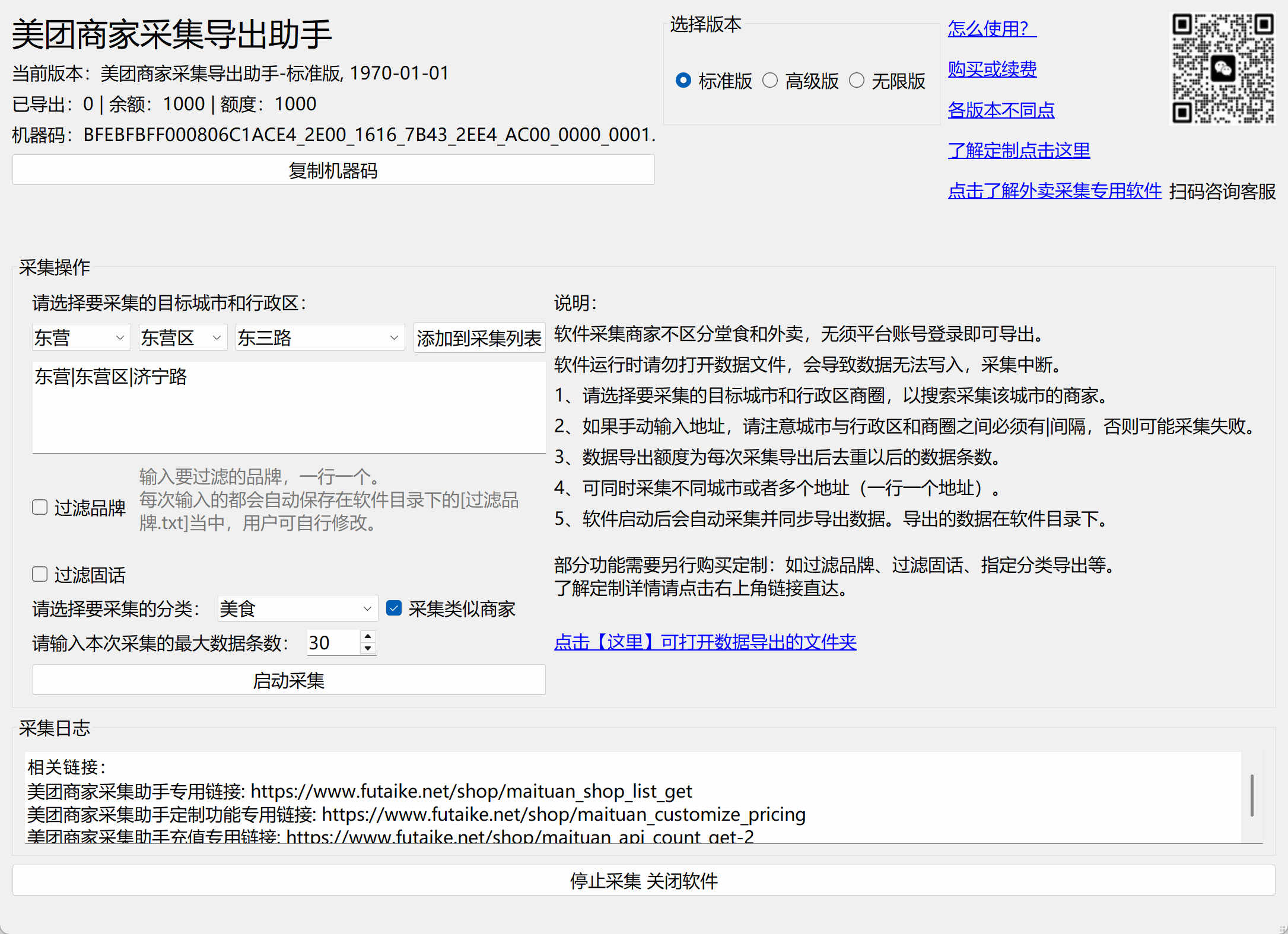Screen dimensions: 1288x934
Task: Open the category dropdown showing 美食
Action: click(x=297, y=608)
